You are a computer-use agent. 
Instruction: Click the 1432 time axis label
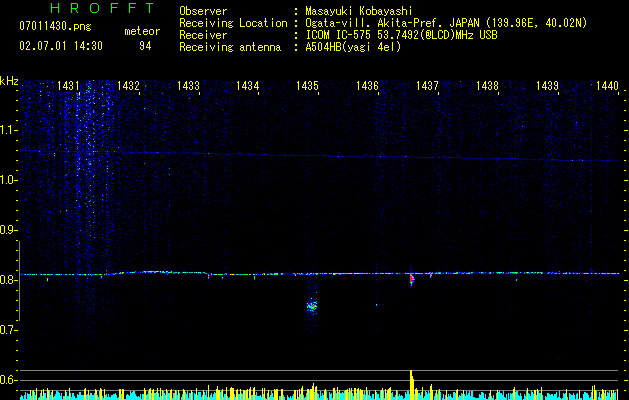[x=128, y=85]
